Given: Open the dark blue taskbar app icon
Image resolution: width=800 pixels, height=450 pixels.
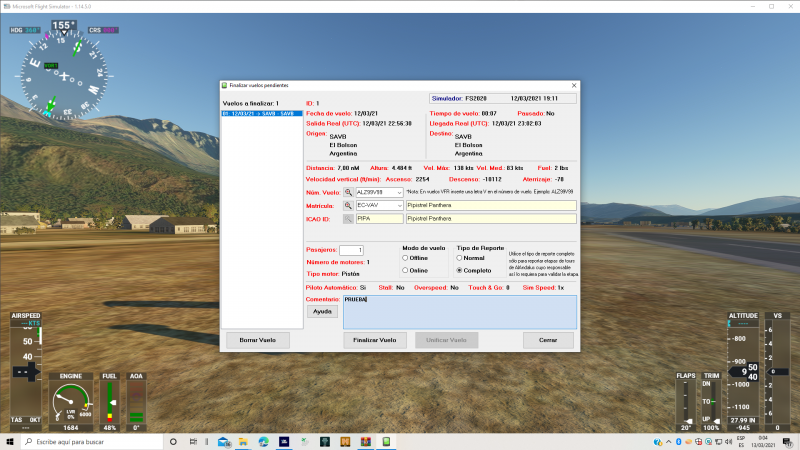Looking at the screenshot, I should (x=284, y=442).
